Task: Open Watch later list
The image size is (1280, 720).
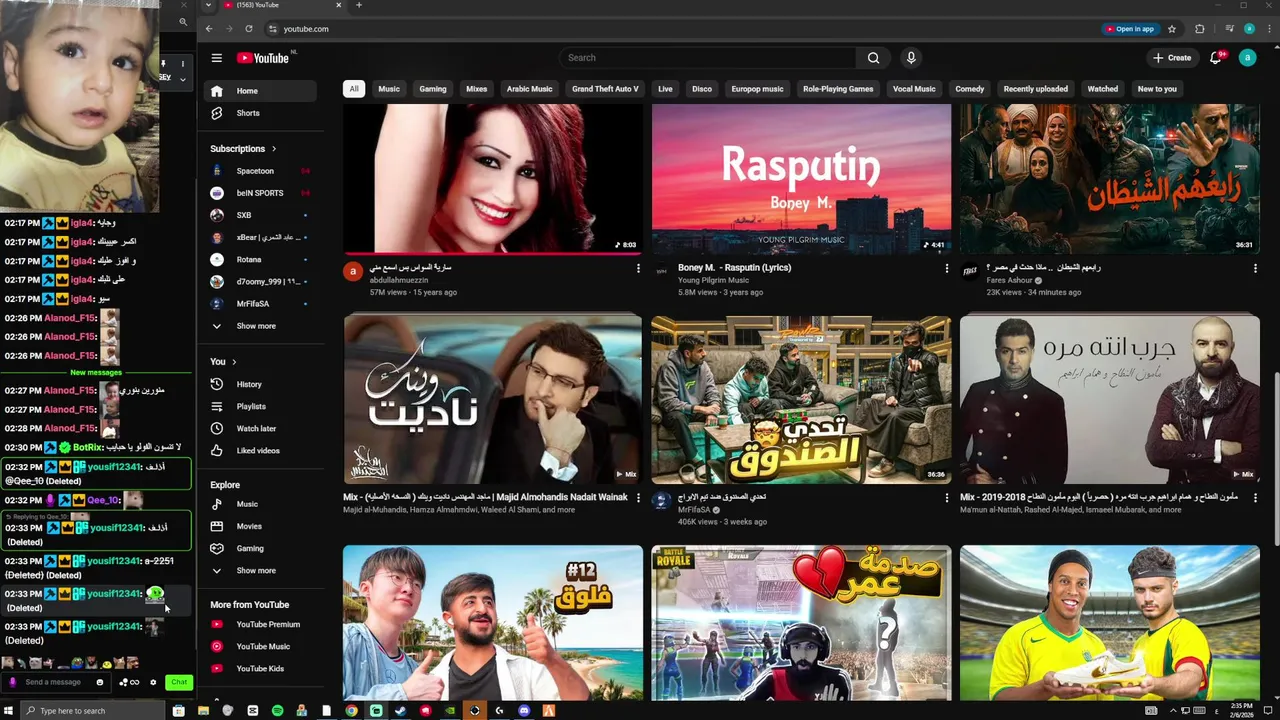Action: [260, 428]
